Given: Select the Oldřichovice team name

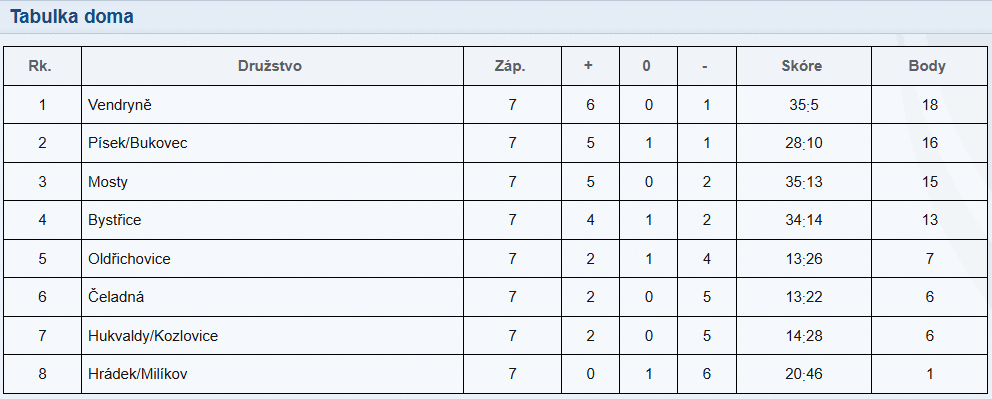Looking at the screenshot, I should 129,259.
